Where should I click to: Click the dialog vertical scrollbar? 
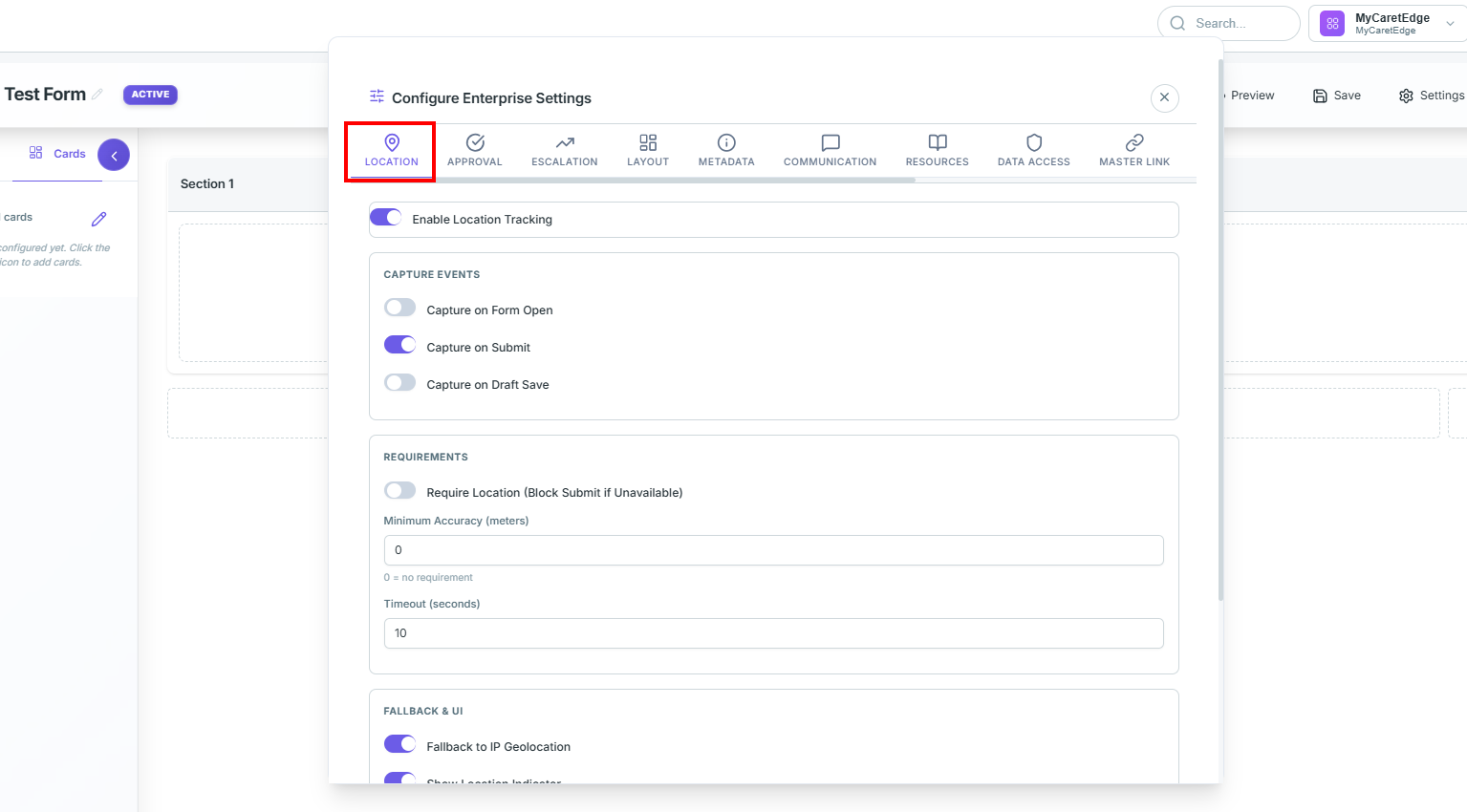tap(1220, 330)
